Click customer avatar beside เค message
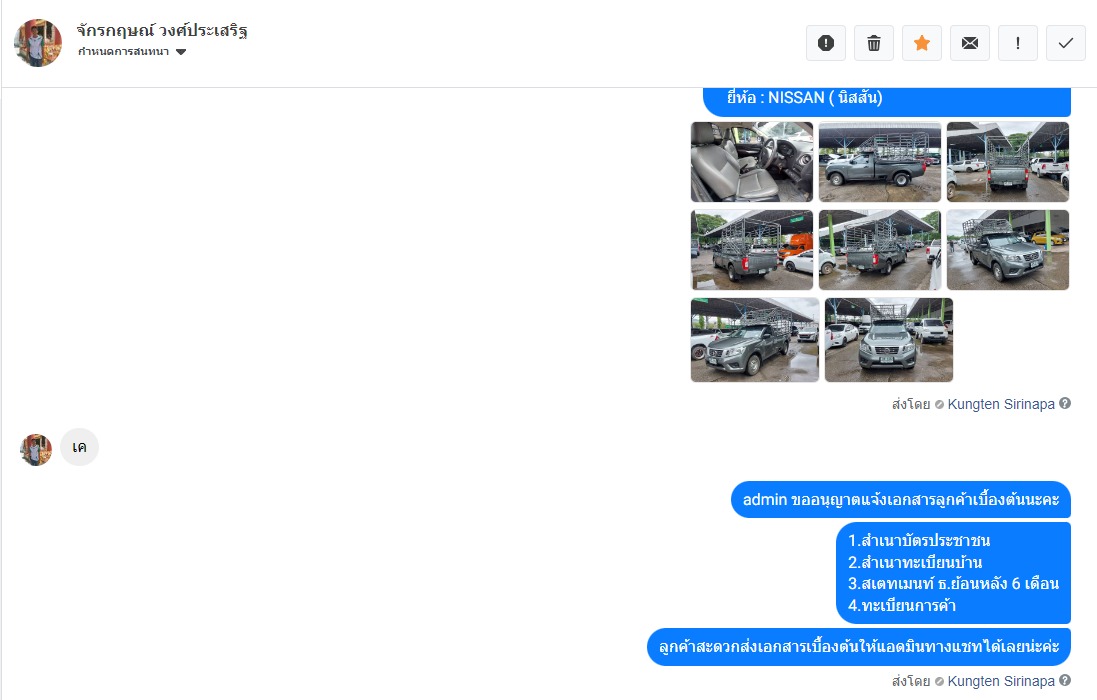Image resolution: width=1097 pixels, height=700 pixels. pyautogui.click(x=36, y=450)
